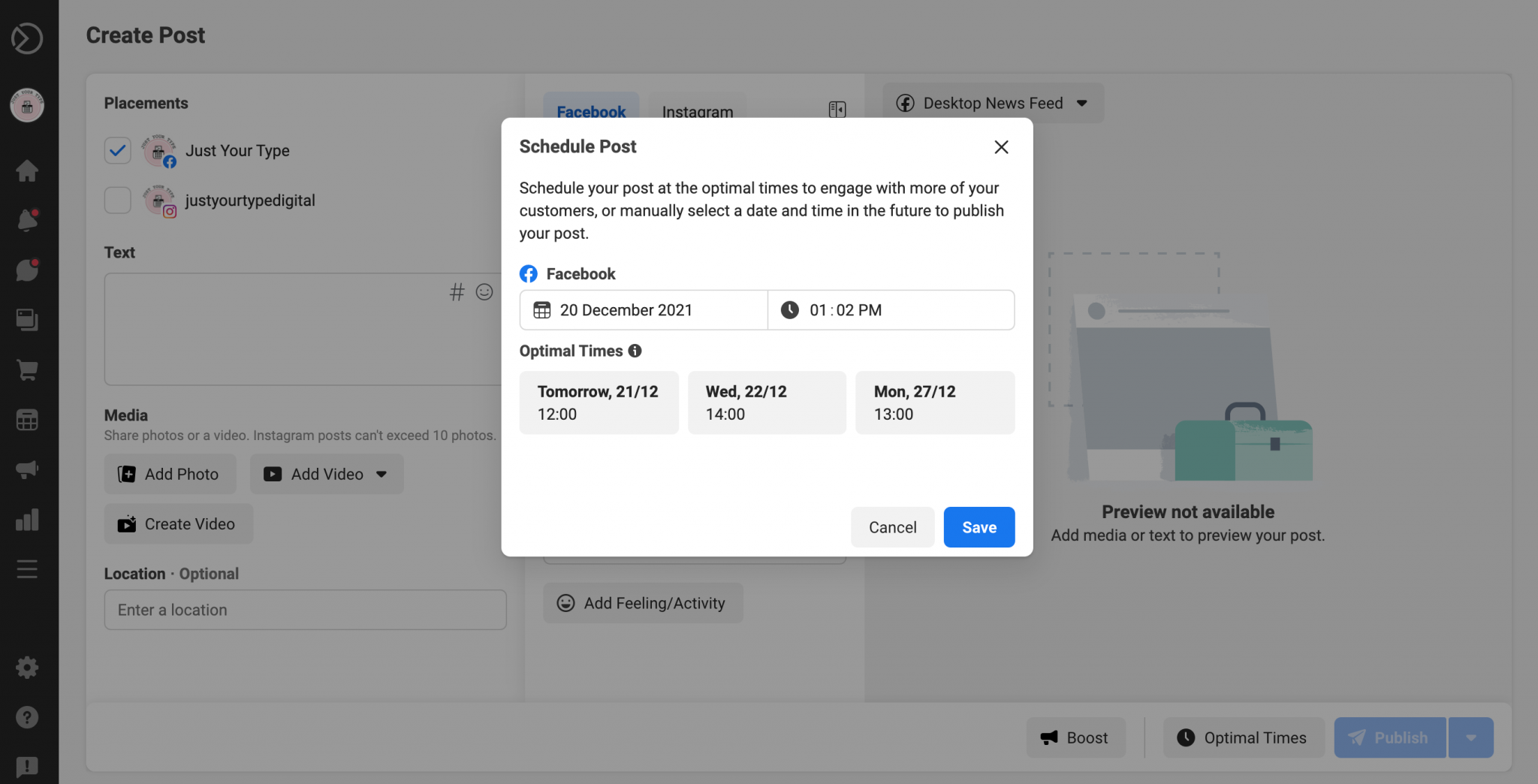The image size is (1538, 784).
Task: Open Help via the question mark icon
Action: (x=28, y=716)
